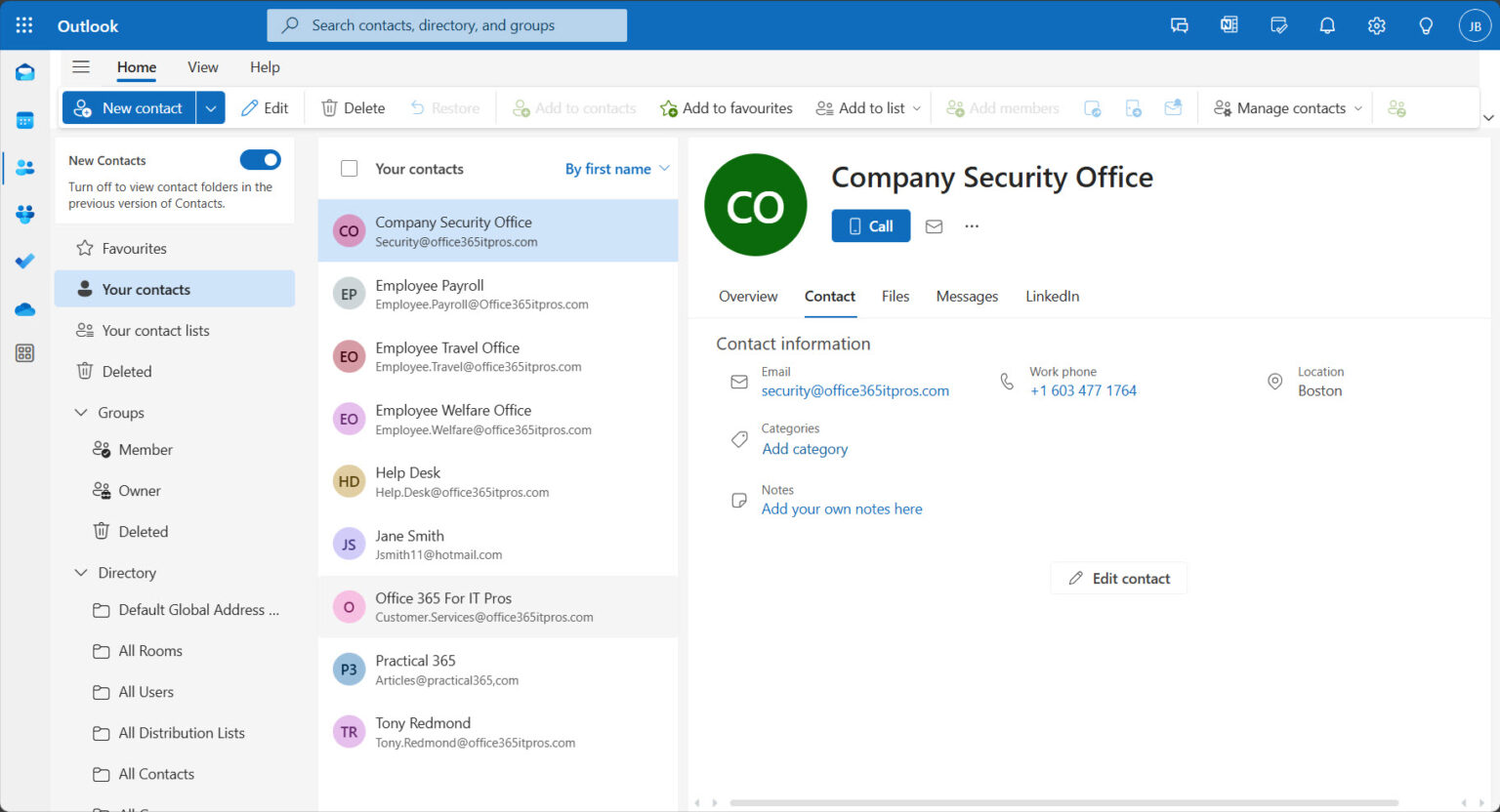Open the New contact dropdown arrow
Image resolution: width=1500 pixels, height=812 pixels.
(211, 108)
